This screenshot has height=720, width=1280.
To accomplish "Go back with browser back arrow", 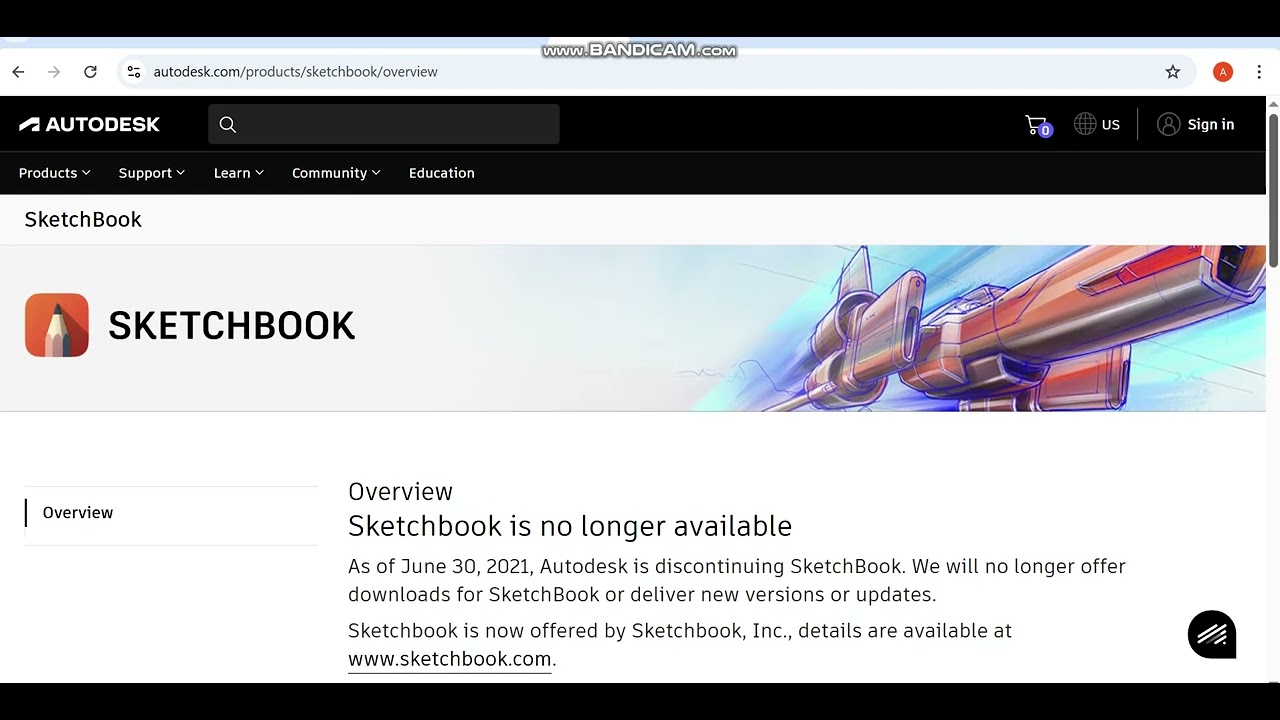I will tap(18, 72).
